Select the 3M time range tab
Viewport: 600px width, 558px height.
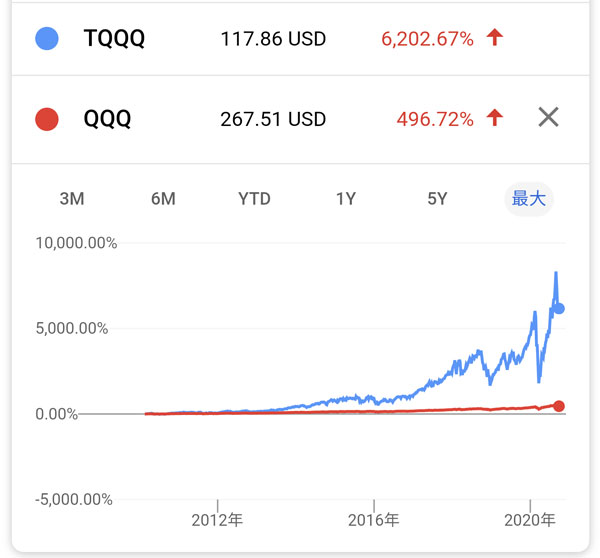click(72, 198)
